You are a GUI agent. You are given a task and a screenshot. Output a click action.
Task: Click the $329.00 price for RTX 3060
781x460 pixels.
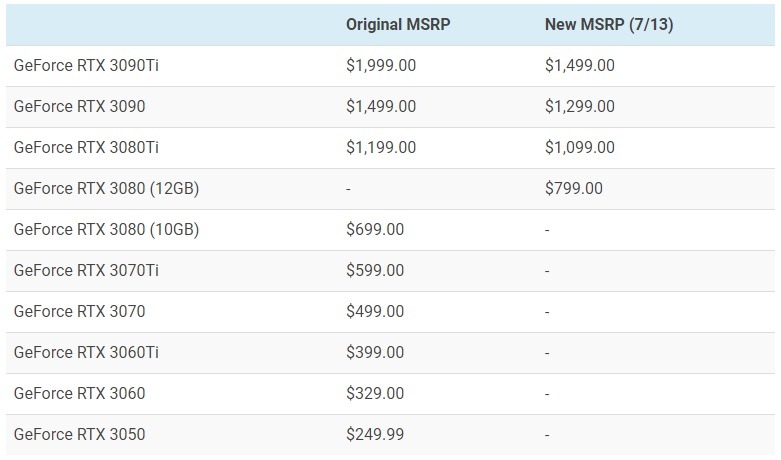coord(375,393)
